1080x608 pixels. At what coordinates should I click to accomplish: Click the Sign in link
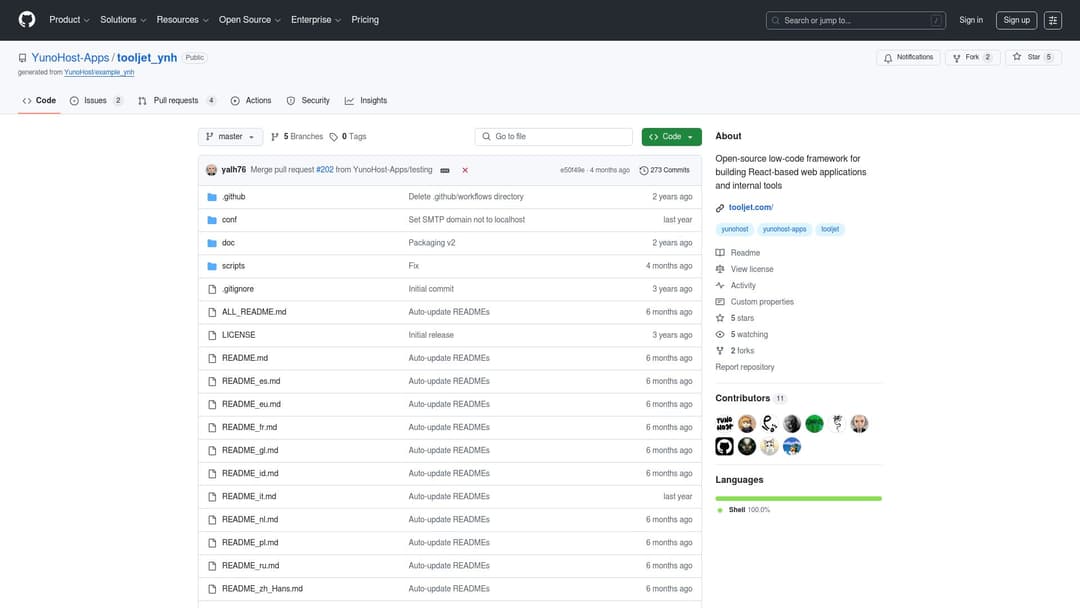(970, 20)
